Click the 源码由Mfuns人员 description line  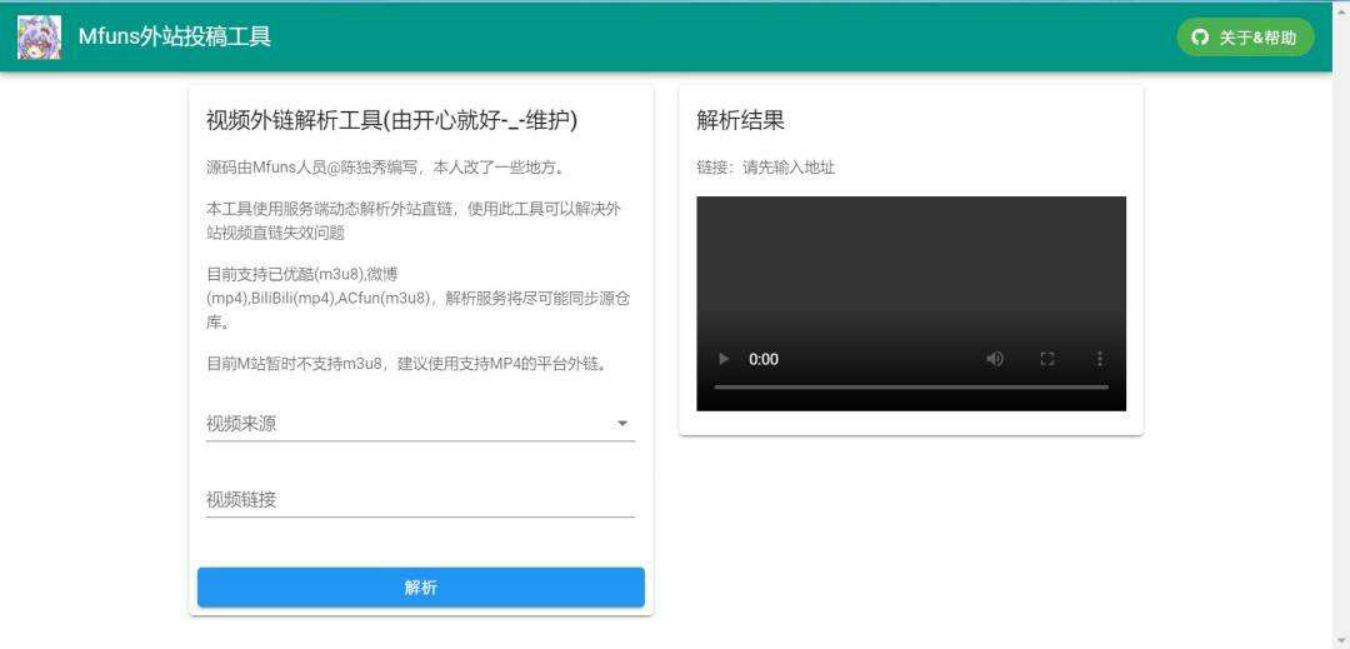386,168
